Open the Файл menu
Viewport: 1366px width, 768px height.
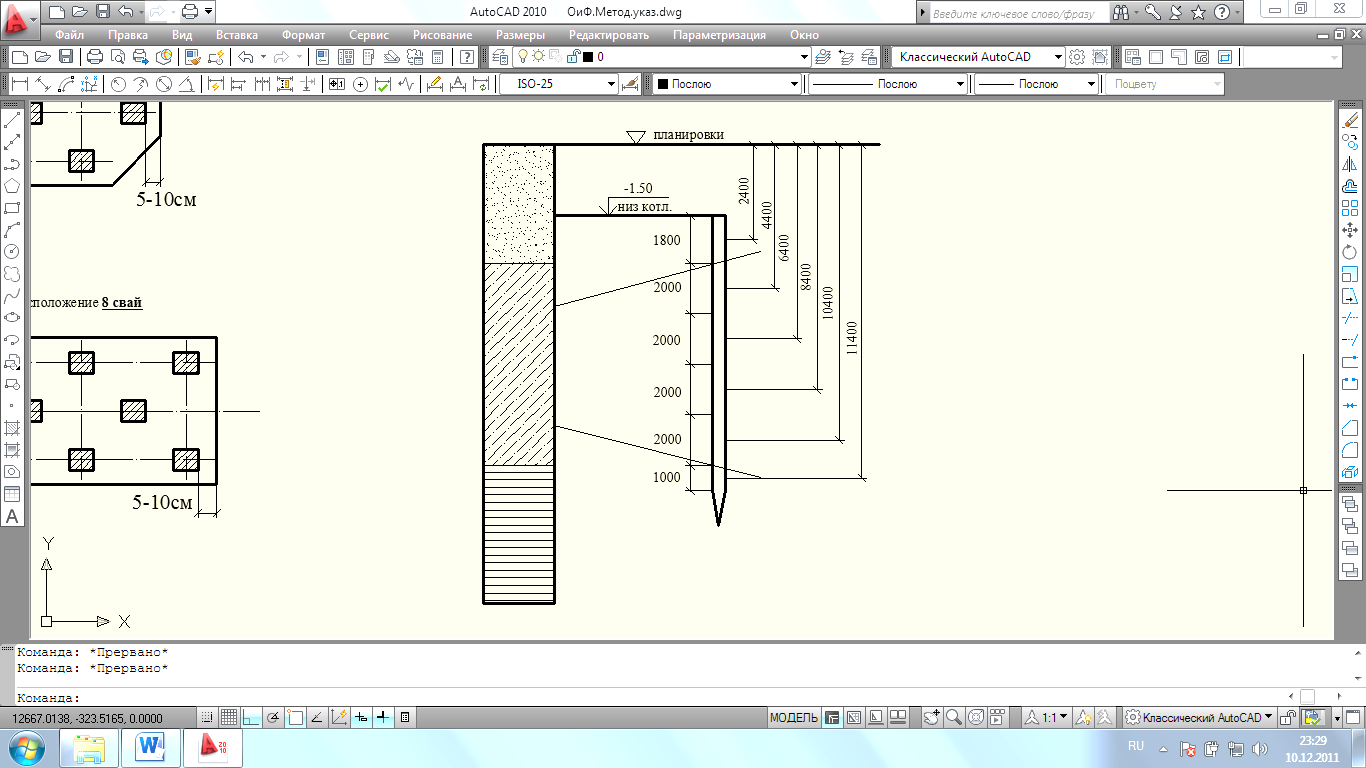(x=69, y=34)
